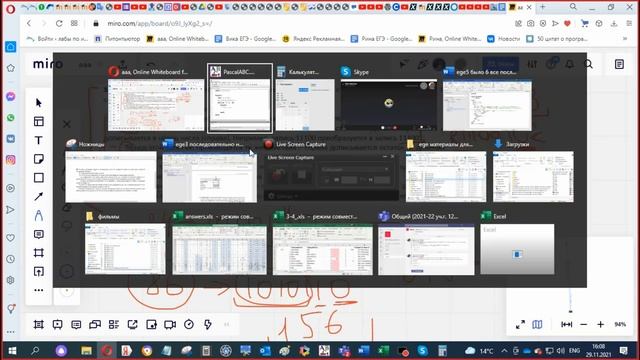Open Вика ЕГЭ - Google bookmark
Viewport: 640px width, 360px height.
[x=246, y=39]
